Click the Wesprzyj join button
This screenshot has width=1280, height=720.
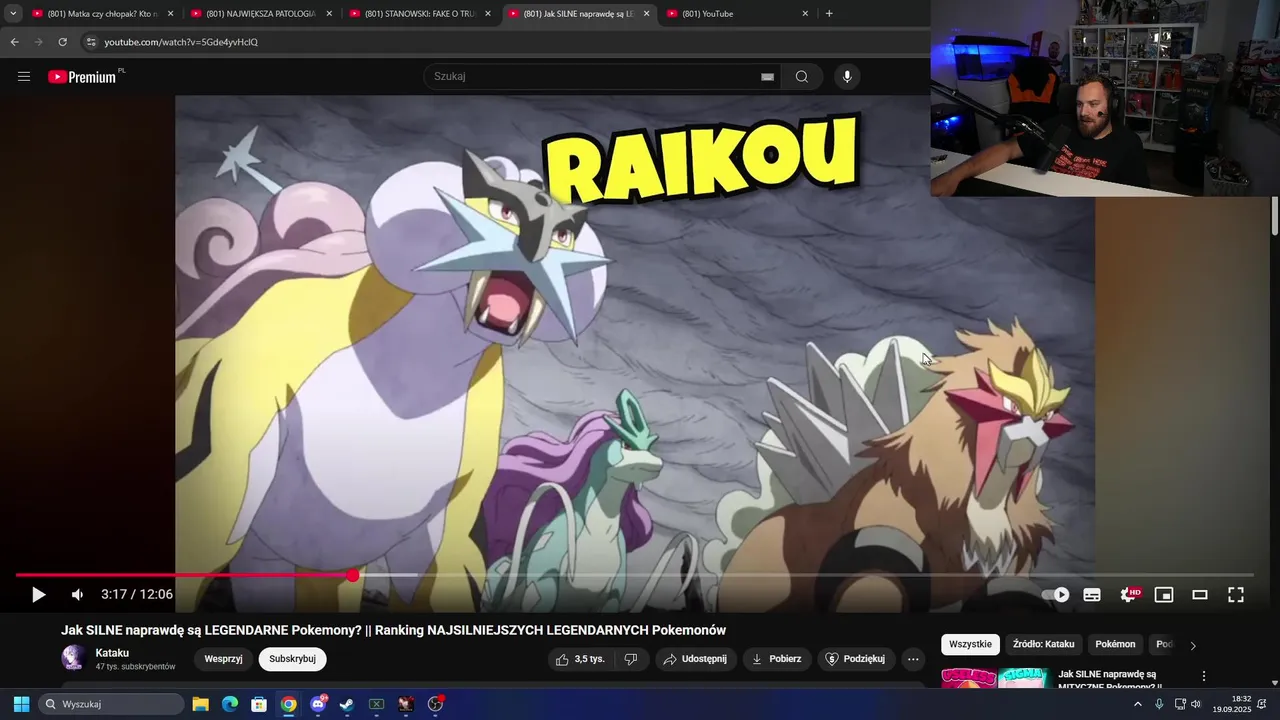pos(224,659)
